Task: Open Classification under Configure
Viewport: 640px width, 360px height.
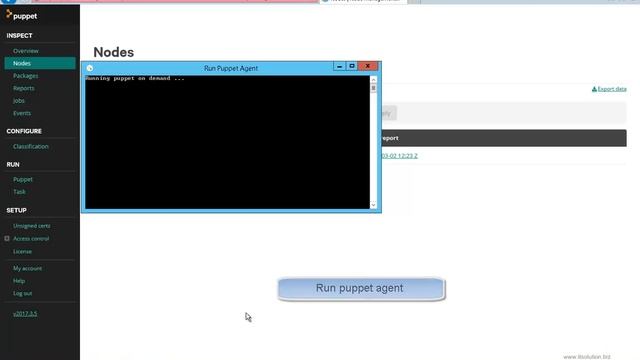Action: coord(31,146)
